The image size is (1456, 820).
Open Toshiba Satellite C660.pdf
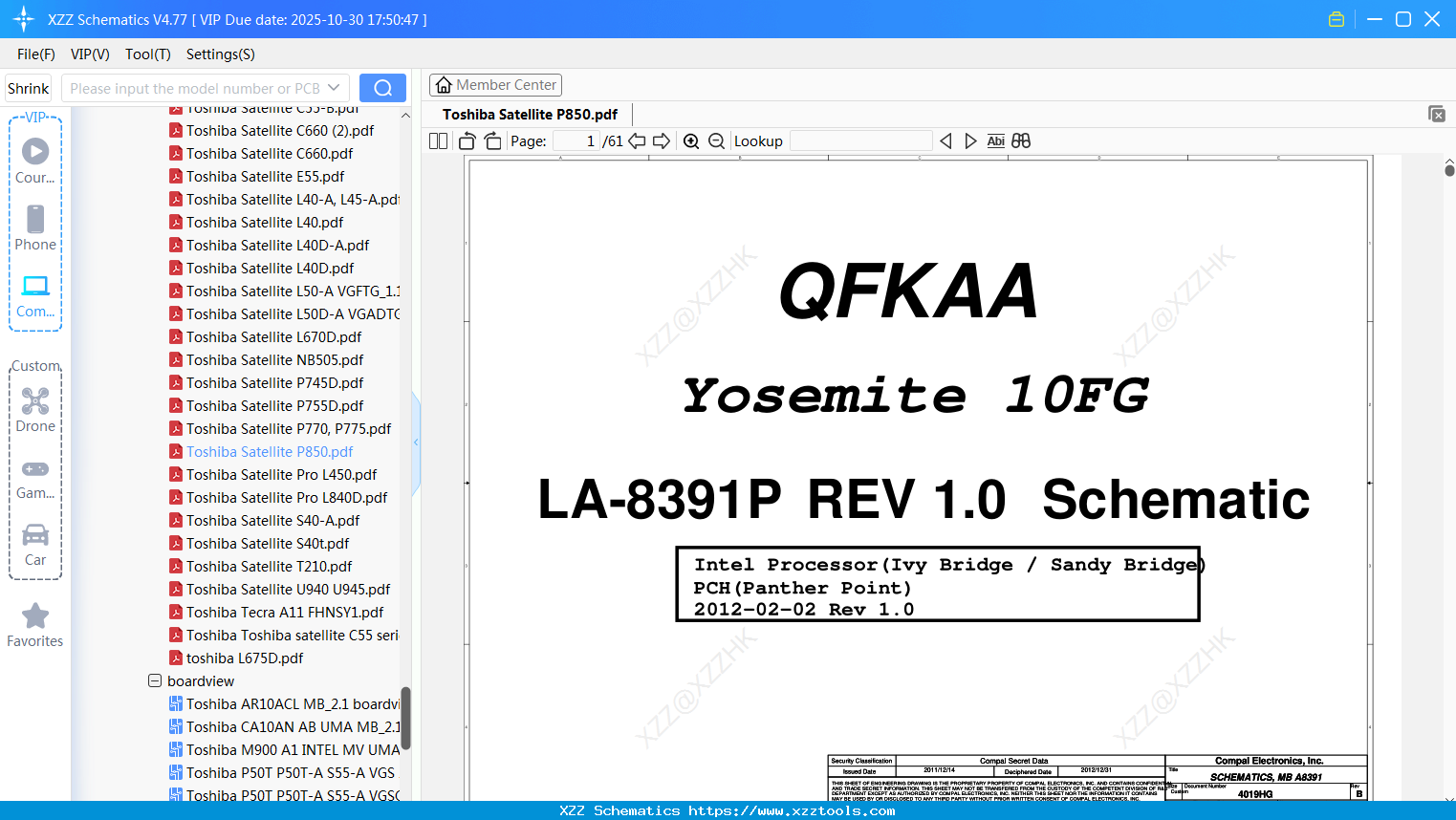(270, 154)
